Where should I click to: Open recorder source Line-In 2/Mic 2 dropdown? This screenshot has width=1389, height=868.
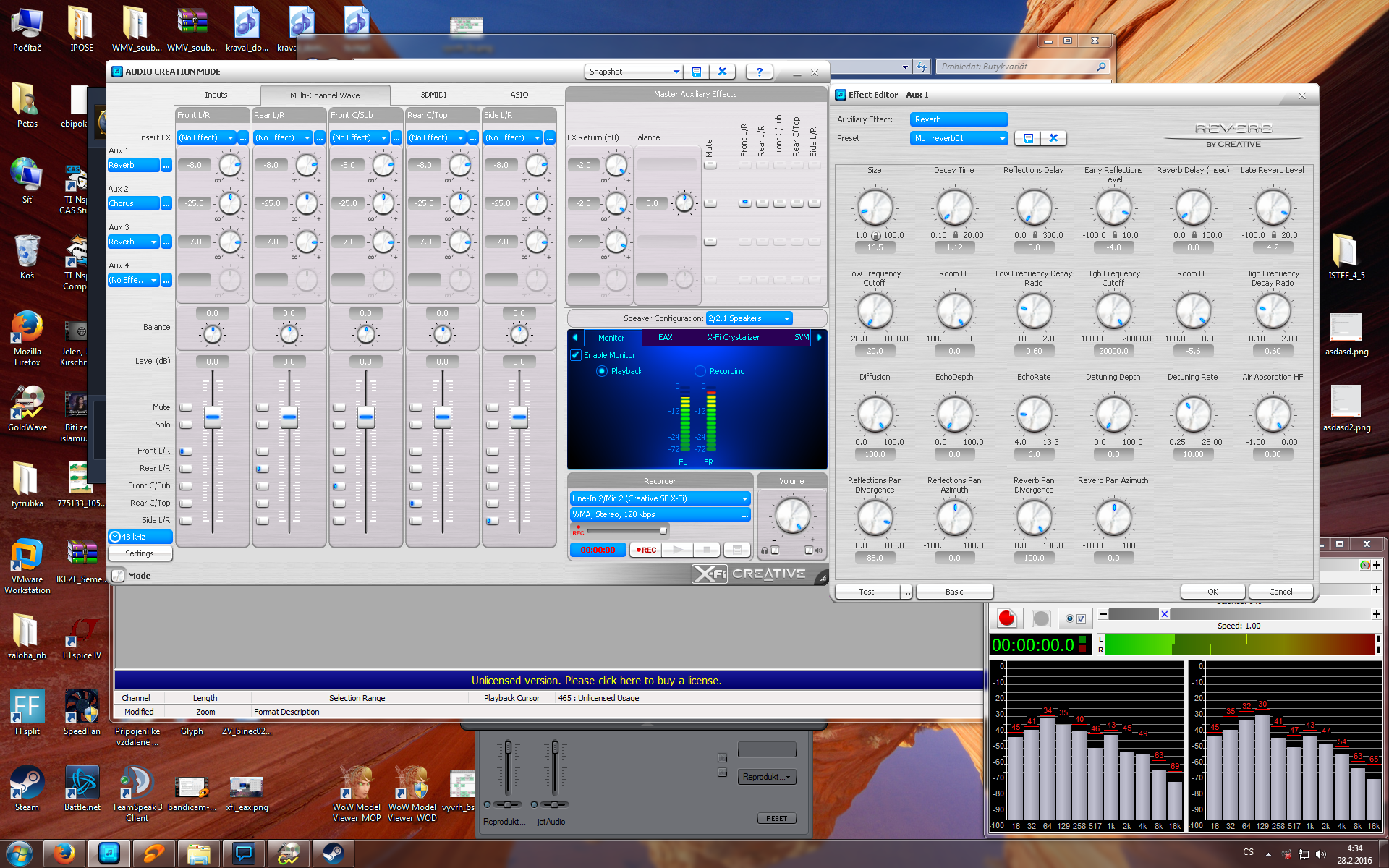coord(660,498)
